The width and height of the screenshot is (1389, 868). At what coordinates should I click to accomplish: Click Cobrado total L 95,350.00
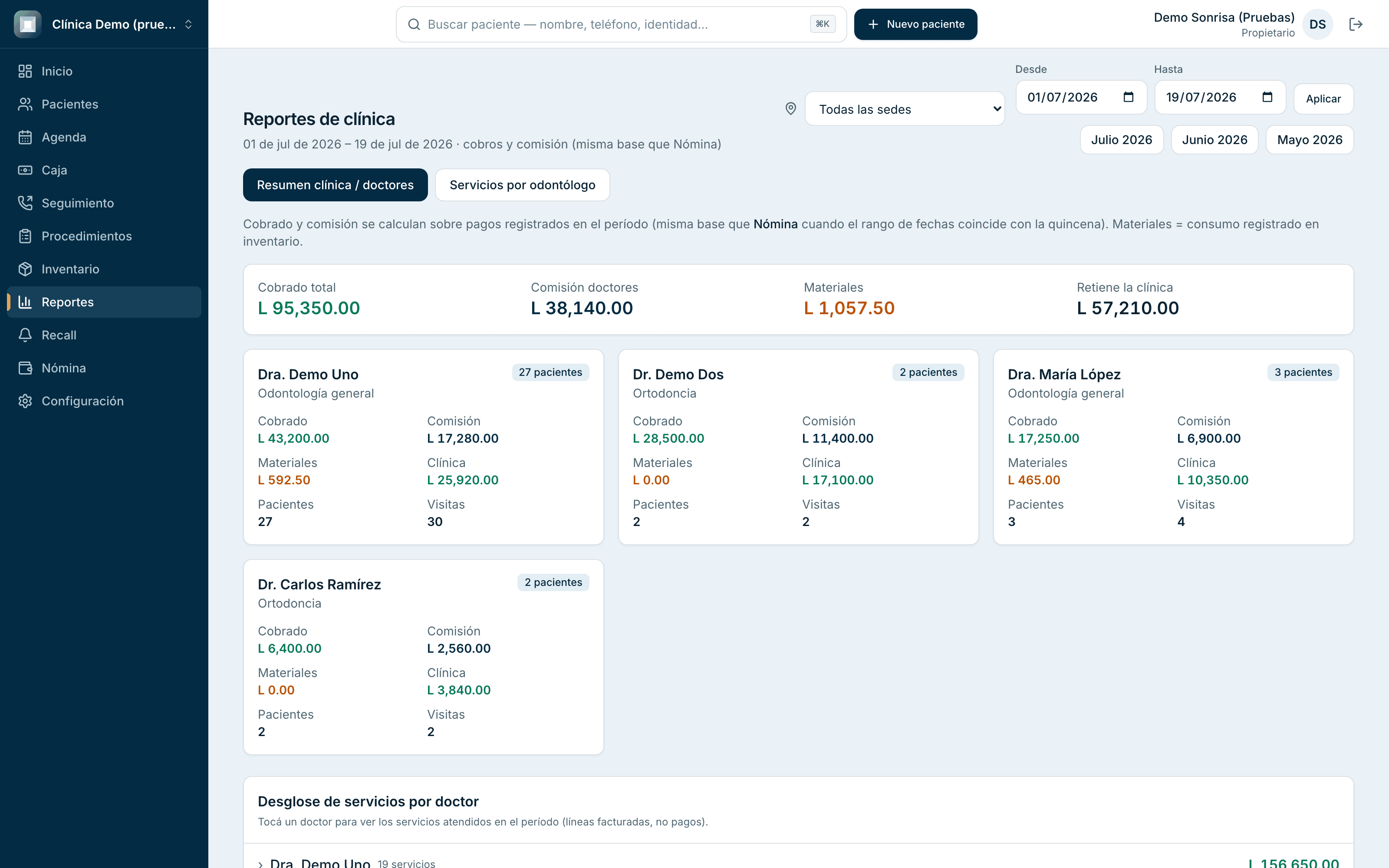coord(309,308)
